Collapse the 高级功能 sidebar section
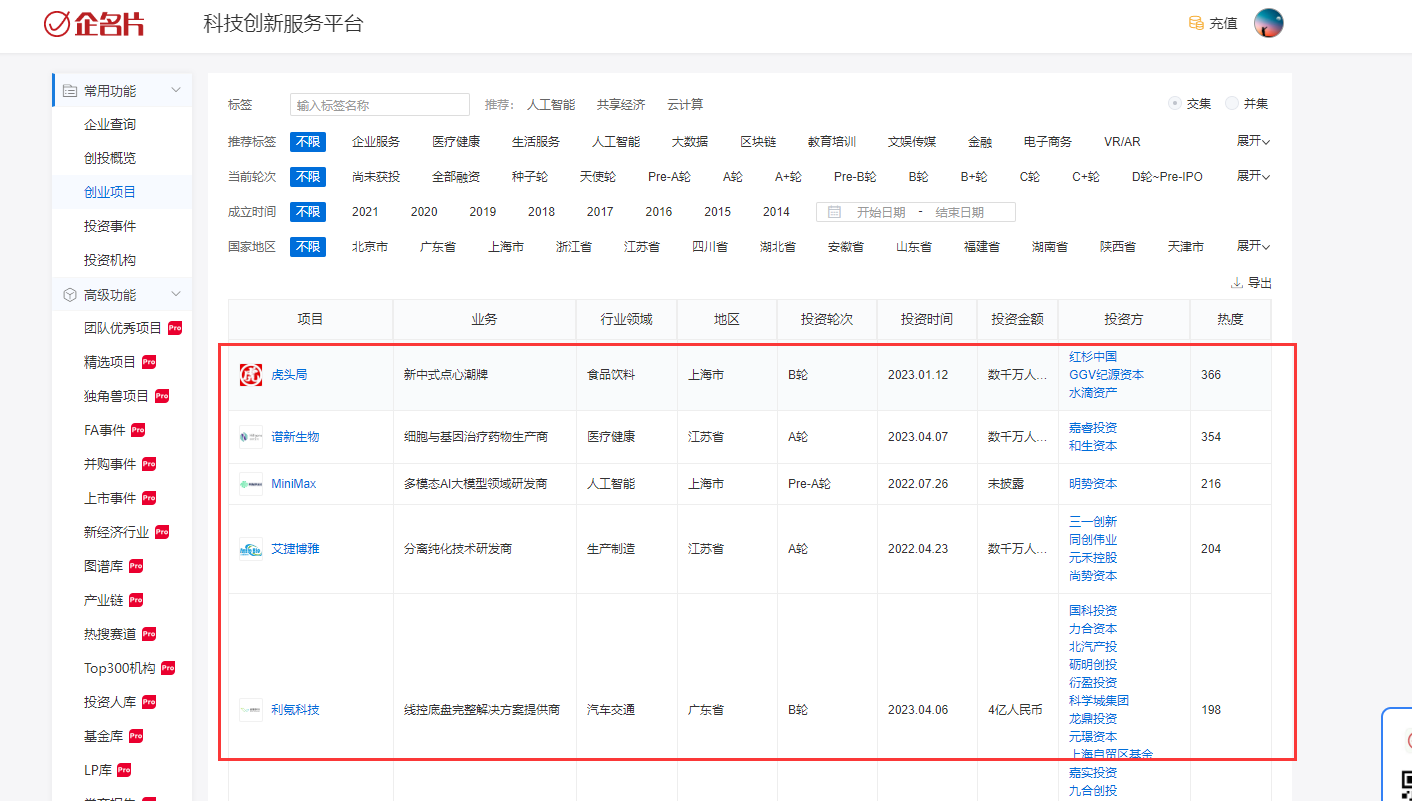The height and width of the screenshot is (801, 1412). tap(176, 295)
